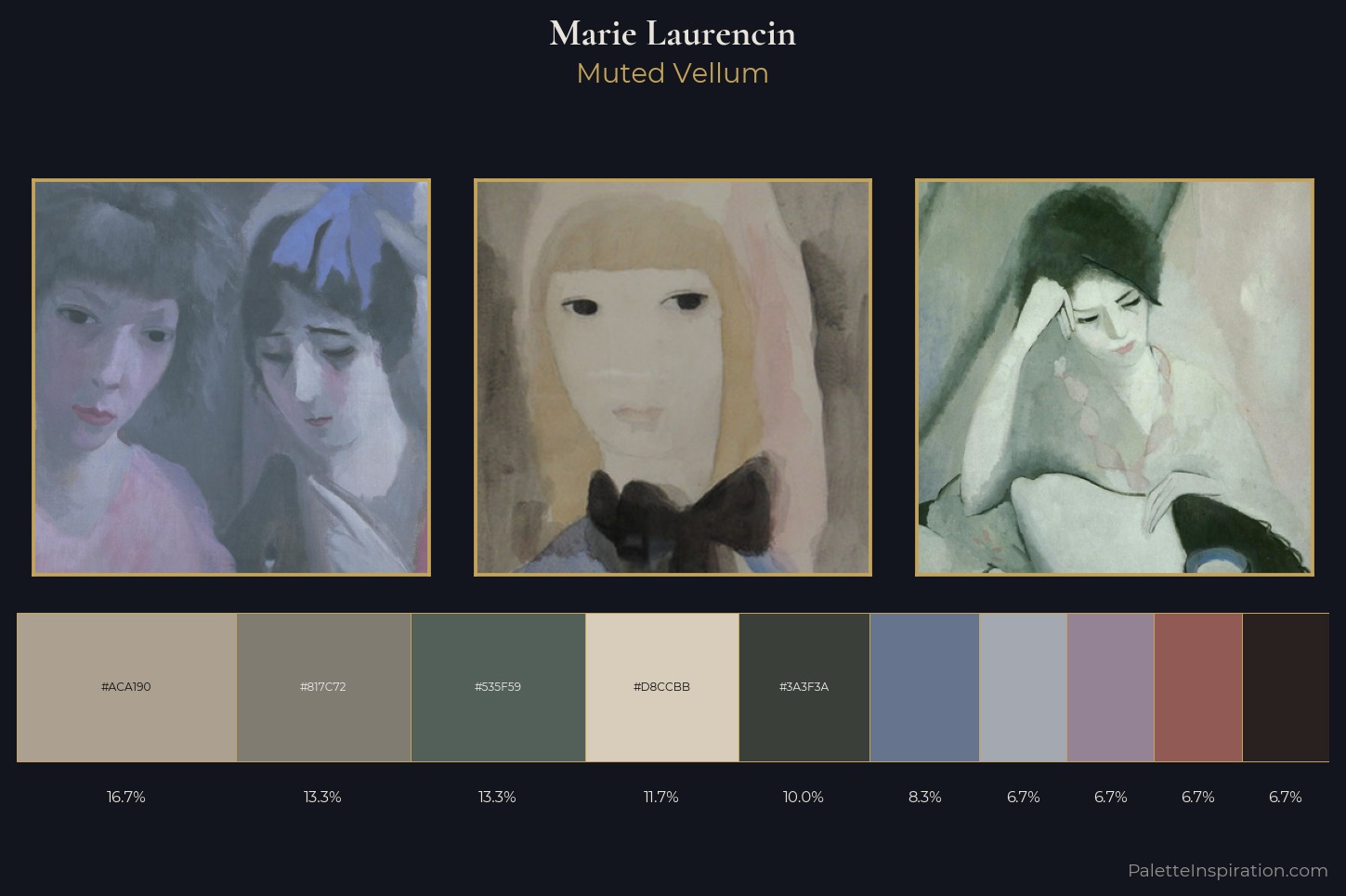The height and width of the screenshot is (896, 1346).
Task: Pick the near-black brown swatch
Action: (1286, 687)
